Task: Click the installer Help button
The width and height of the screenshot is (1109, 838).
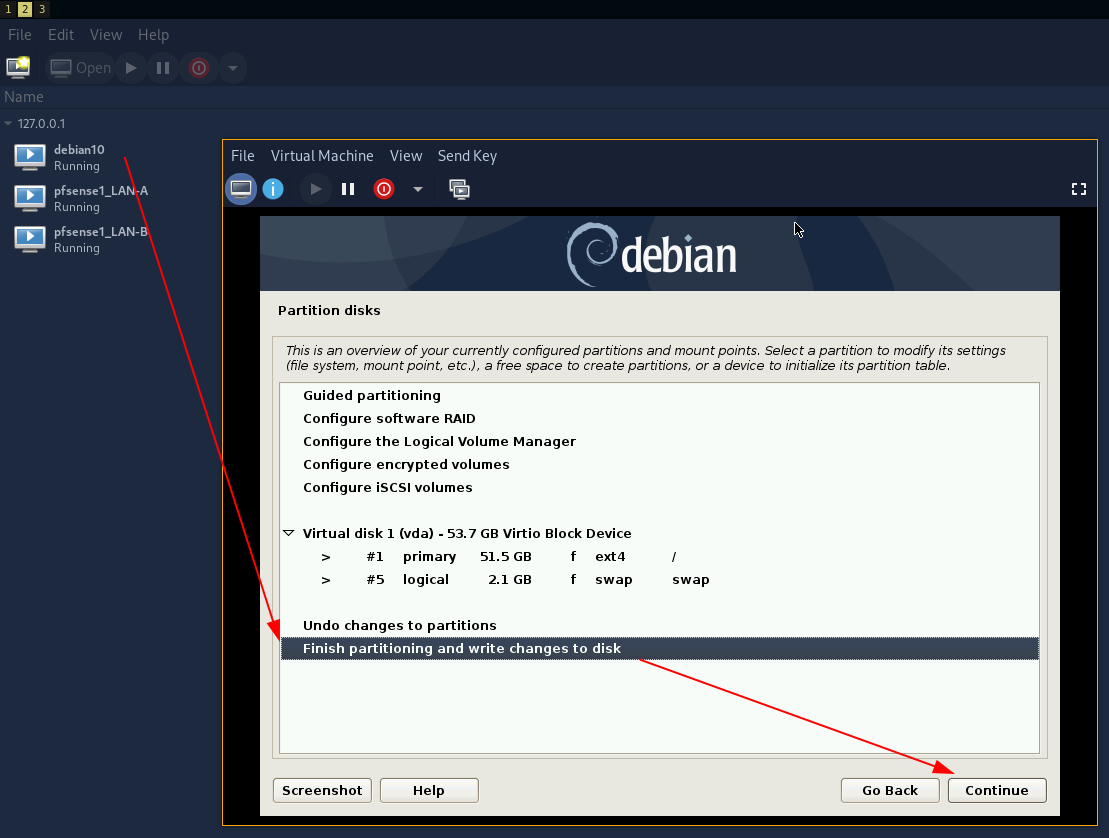Action: tap(429, 791)
